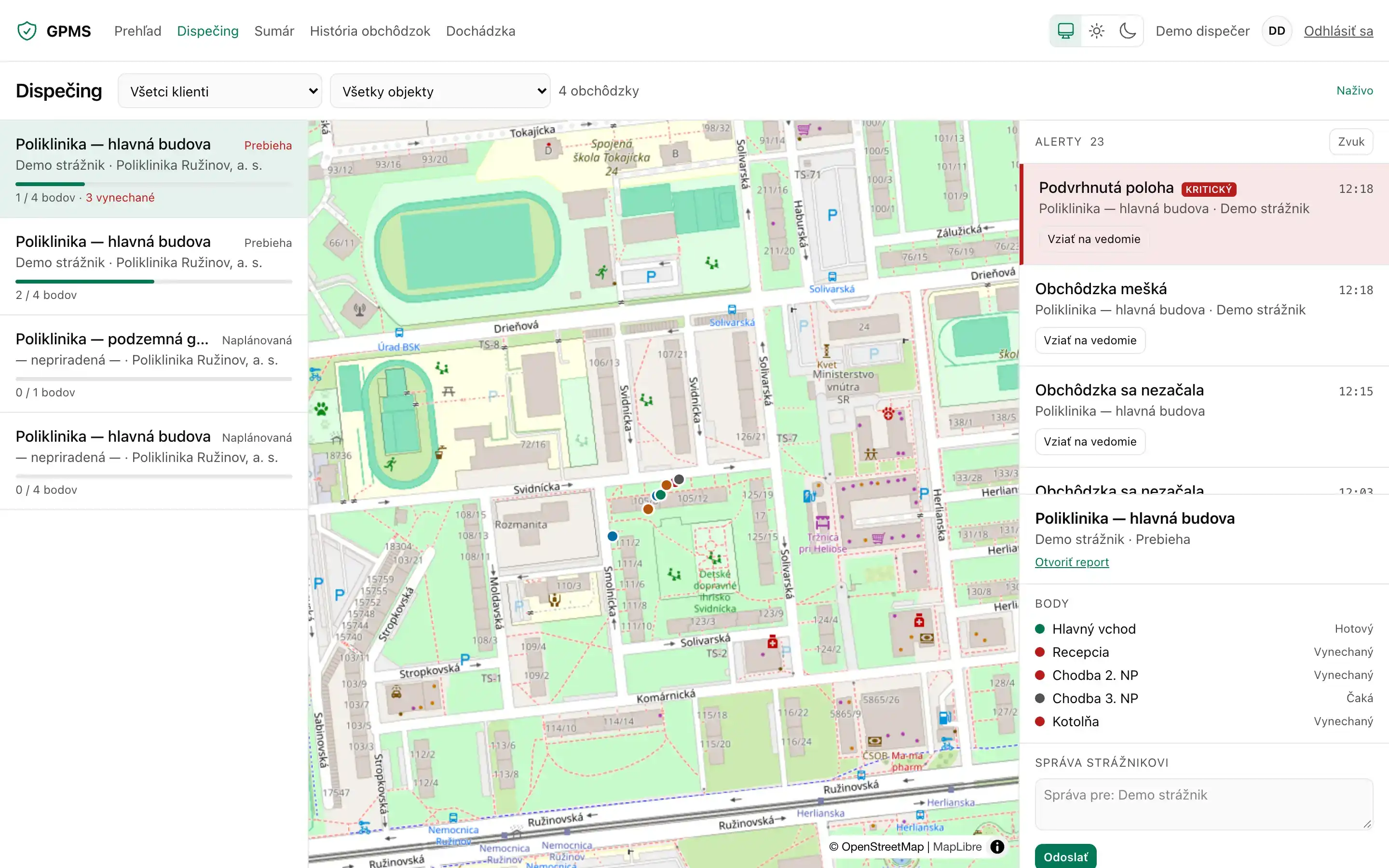
Task: Select system theme monitor icon
Action: point(1065,31)
